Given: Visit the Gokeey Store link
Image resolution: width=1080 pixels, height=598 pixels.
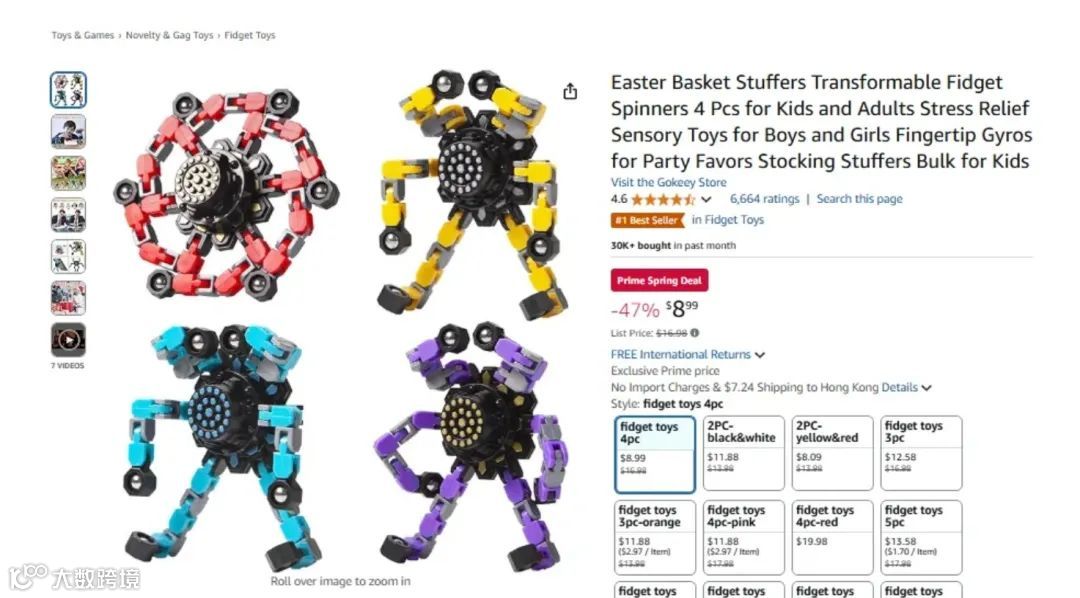Looking at the screenshot, I should pos(668,183).
